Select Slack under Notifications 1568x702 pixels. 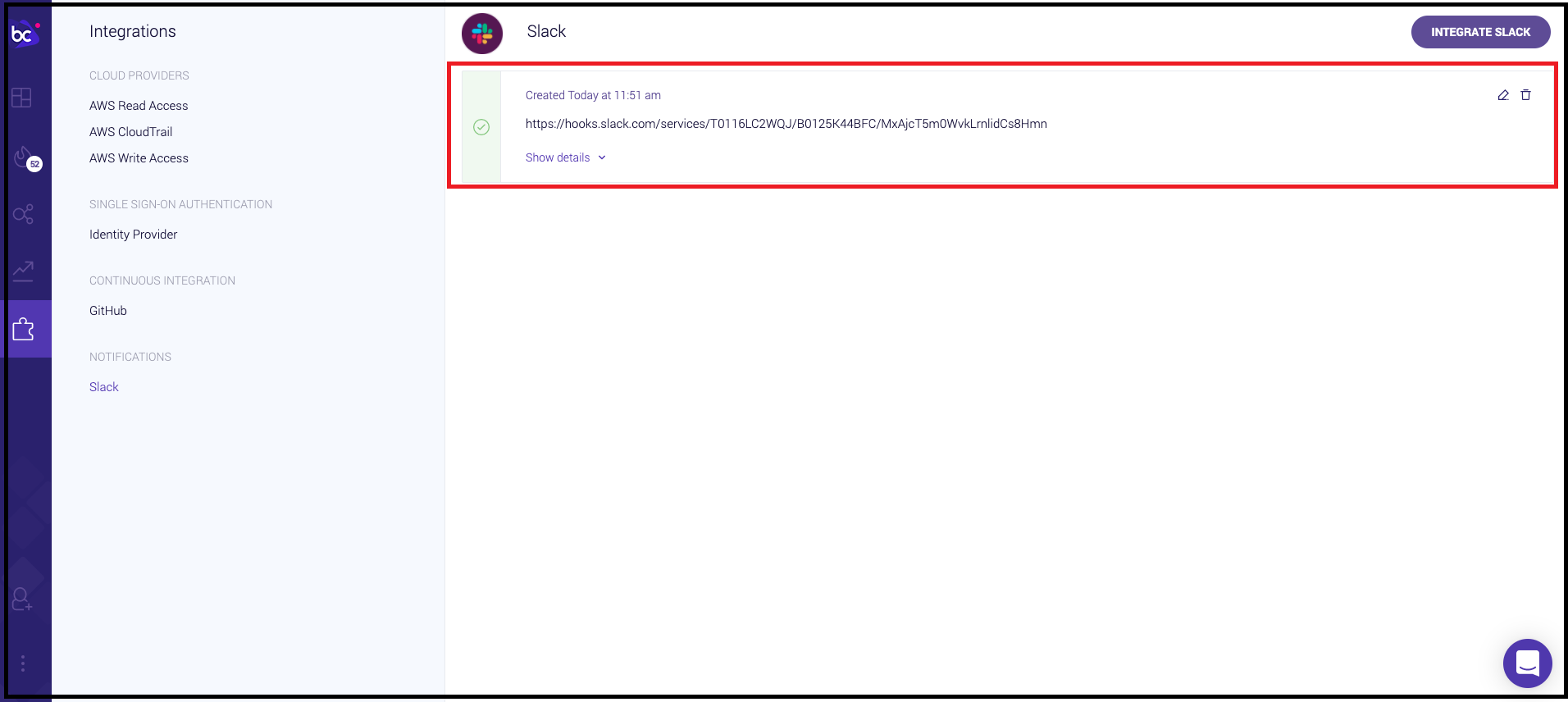click(x=104, y=387)
